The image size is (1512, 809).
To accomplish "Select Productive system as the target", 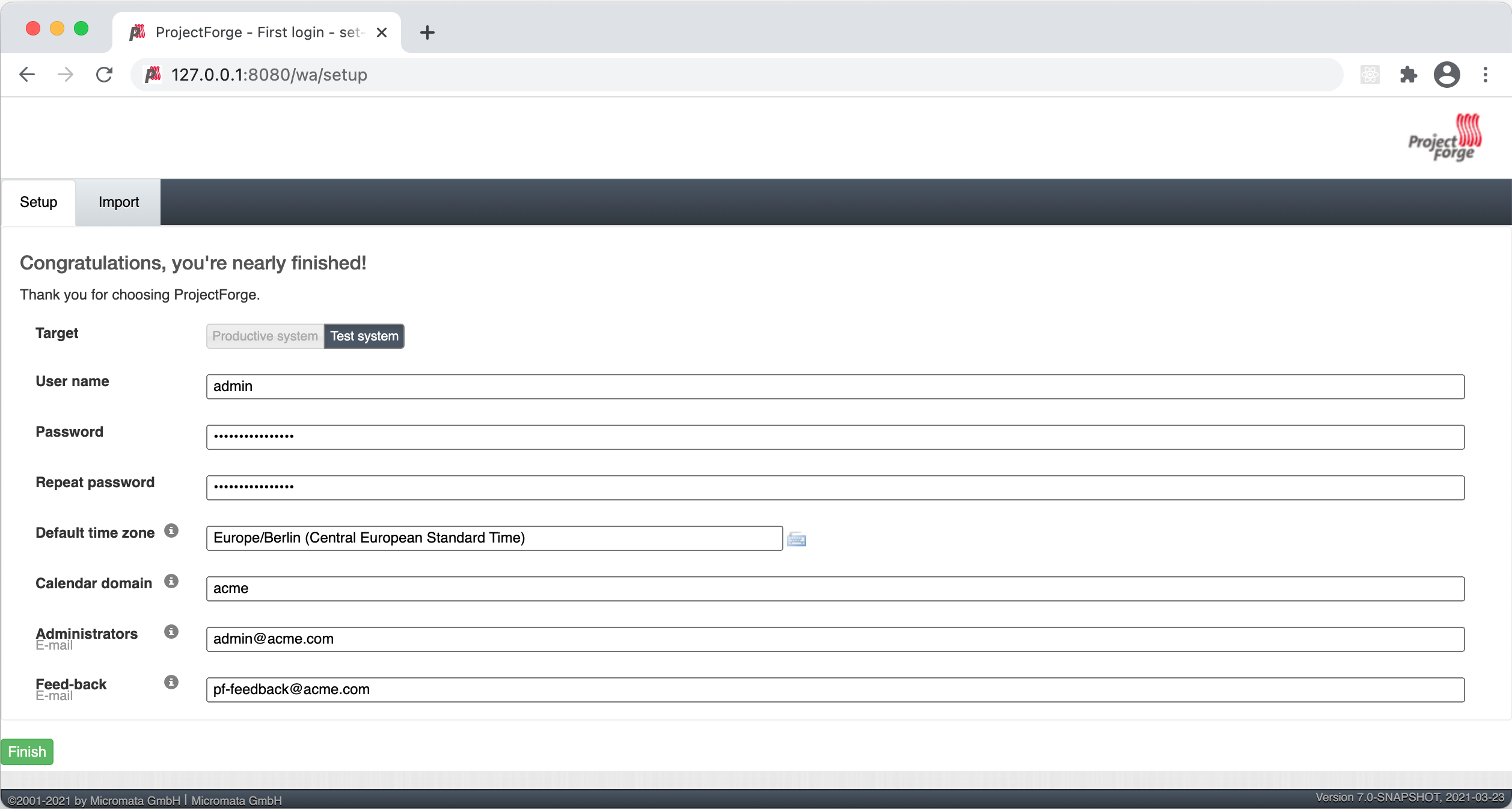I will pos(265,336).
